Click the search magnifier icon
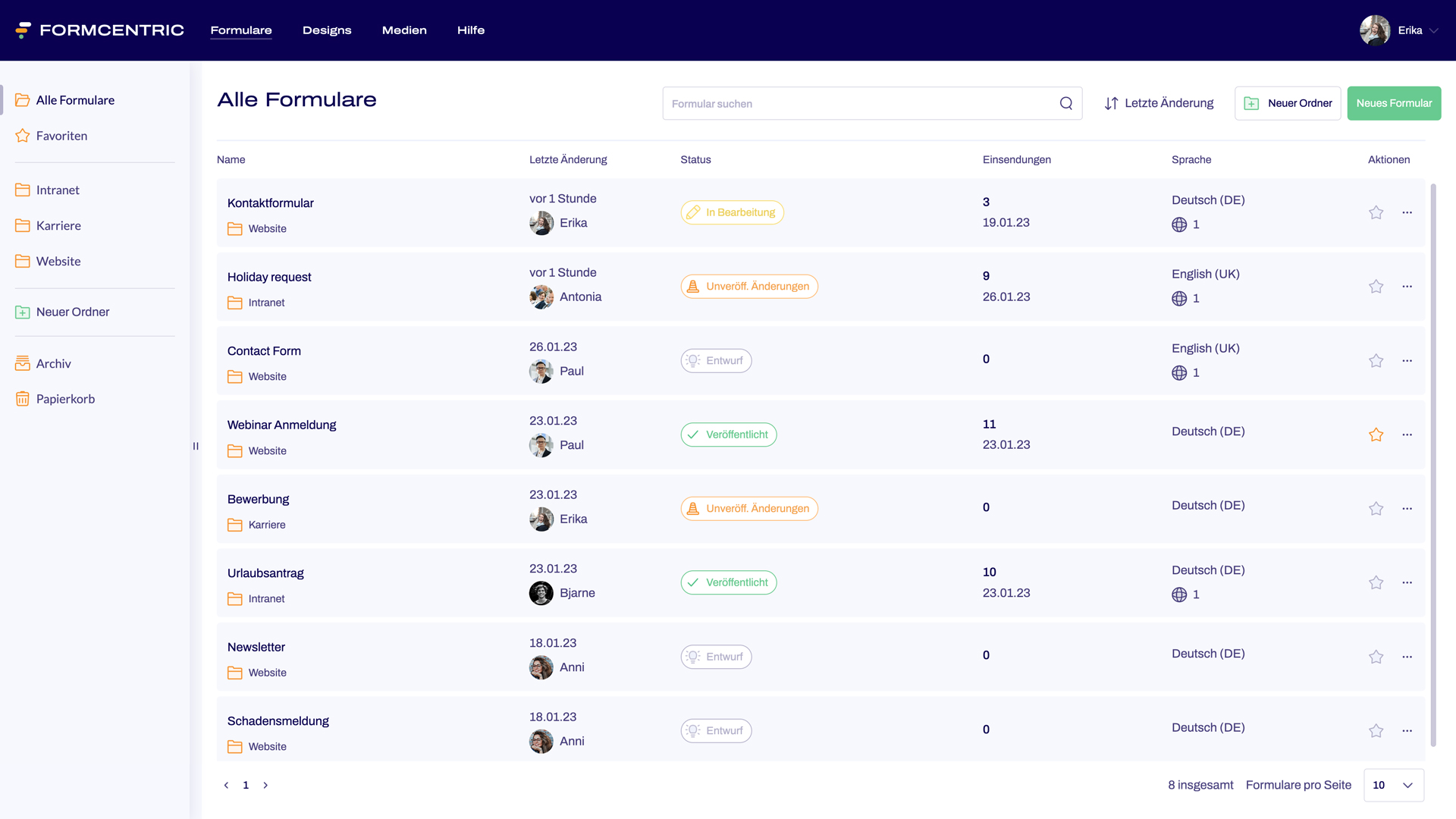The height and width of the screenshot is (819, 1456). [x=1065, y=104]
